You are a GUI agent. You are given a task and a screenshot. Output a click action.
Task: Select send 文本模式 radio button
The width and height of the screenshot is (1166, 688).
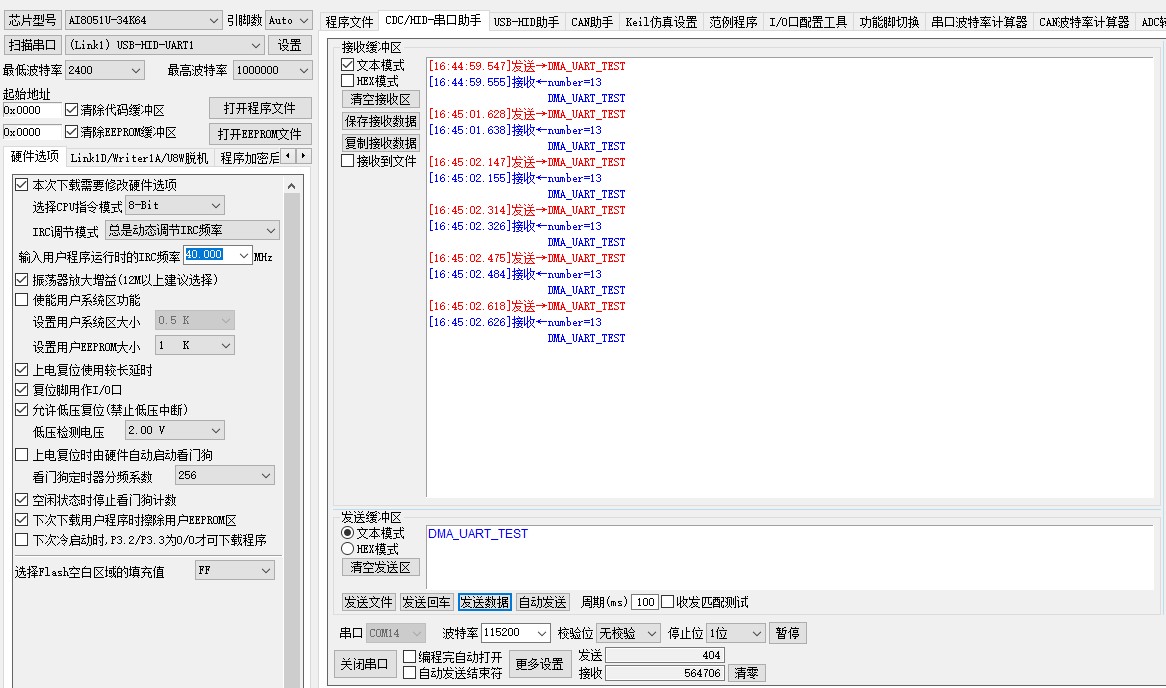(347, 533)
